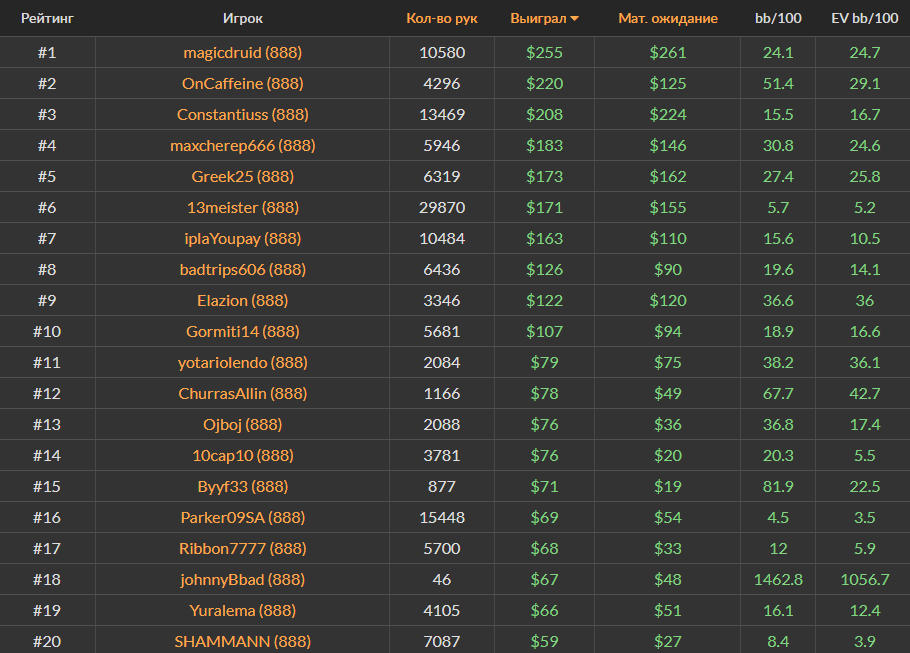This screenshot has height=653, width=910.
Task: Open maxcherep666 (888) profile
Action: point(243,145)
